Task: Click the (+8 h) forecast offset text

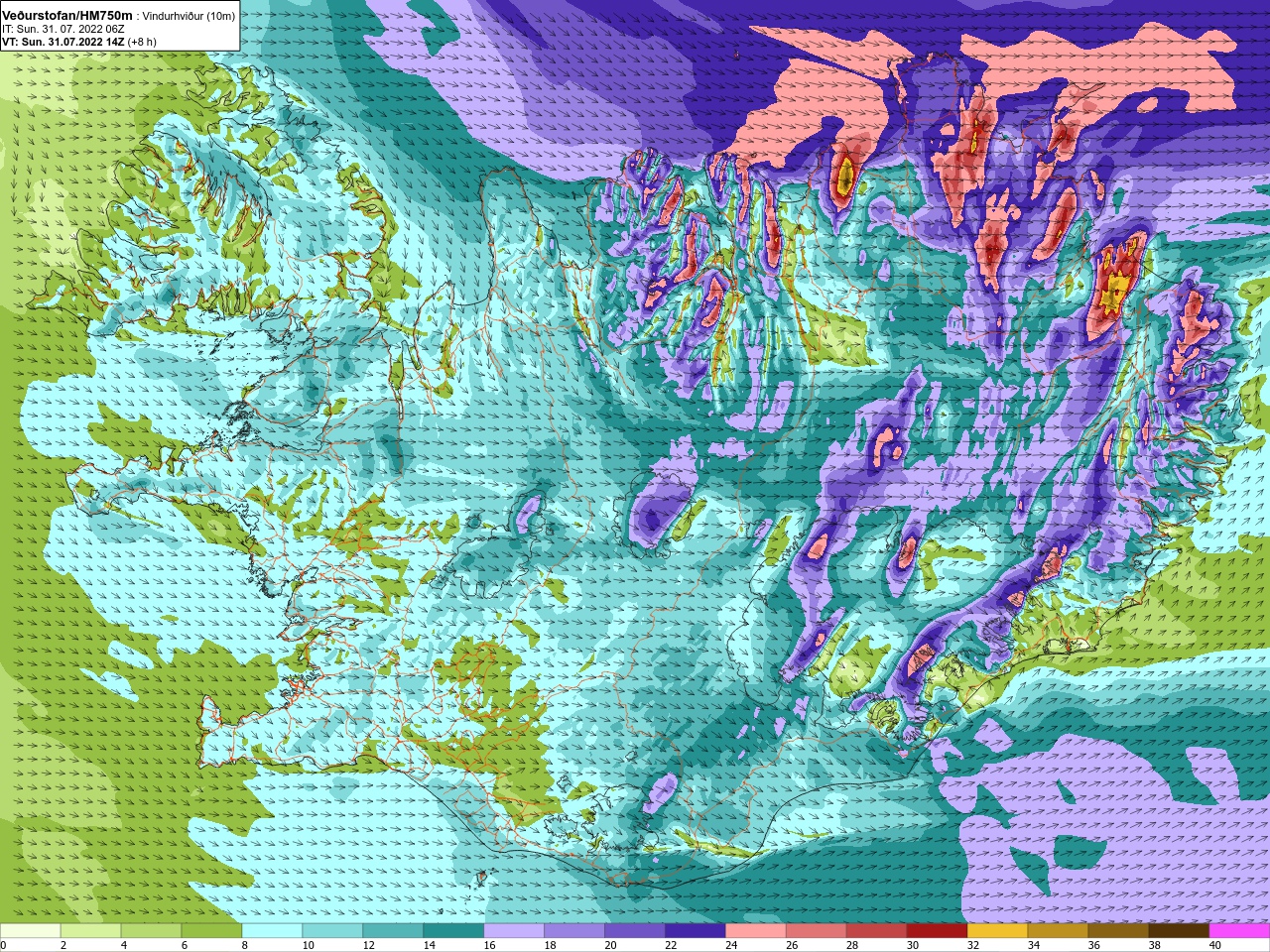Action: pos(142,42)
